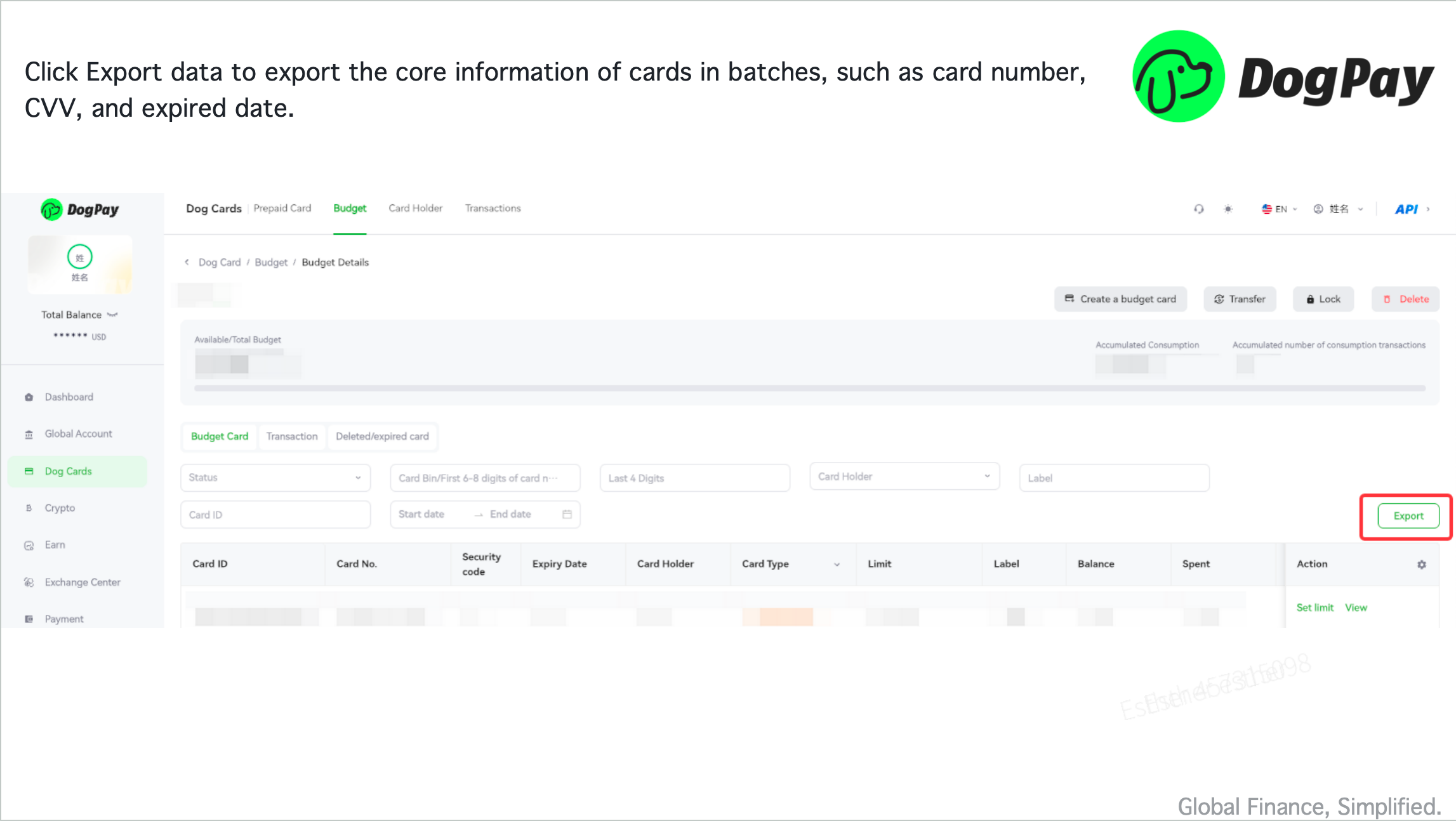The image size is (1456, 821).
Task: Click View link in Action column
Action: click(x=1356, y=607)
